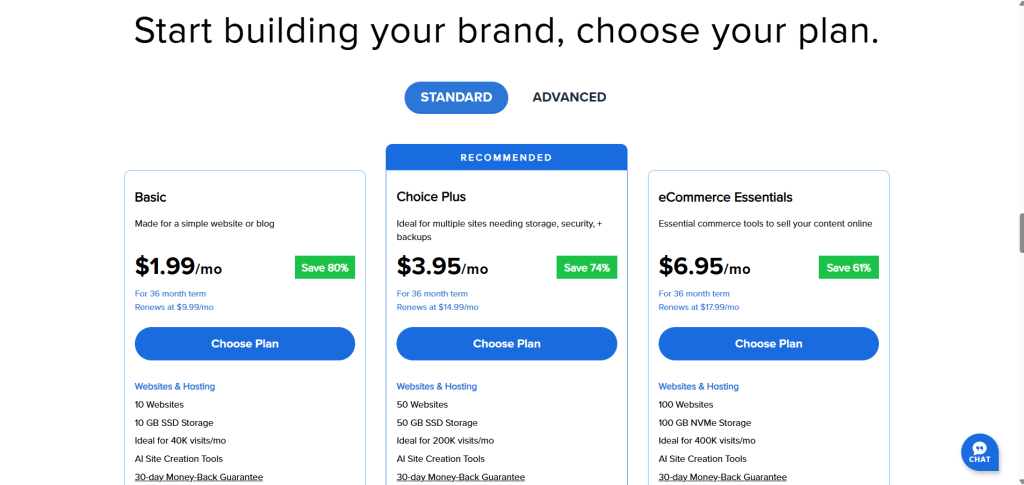Click Websites & Hosting heading under eCommerce Essentials

(699, 386)
